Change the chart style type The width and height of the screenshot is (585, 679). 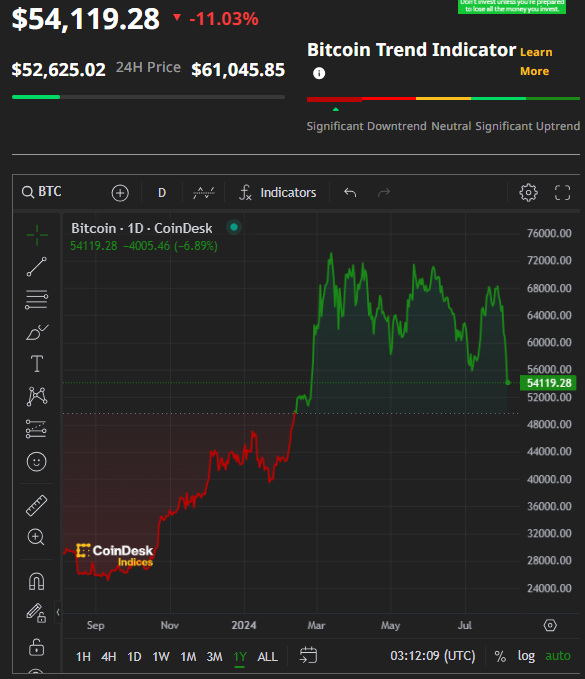204,192
